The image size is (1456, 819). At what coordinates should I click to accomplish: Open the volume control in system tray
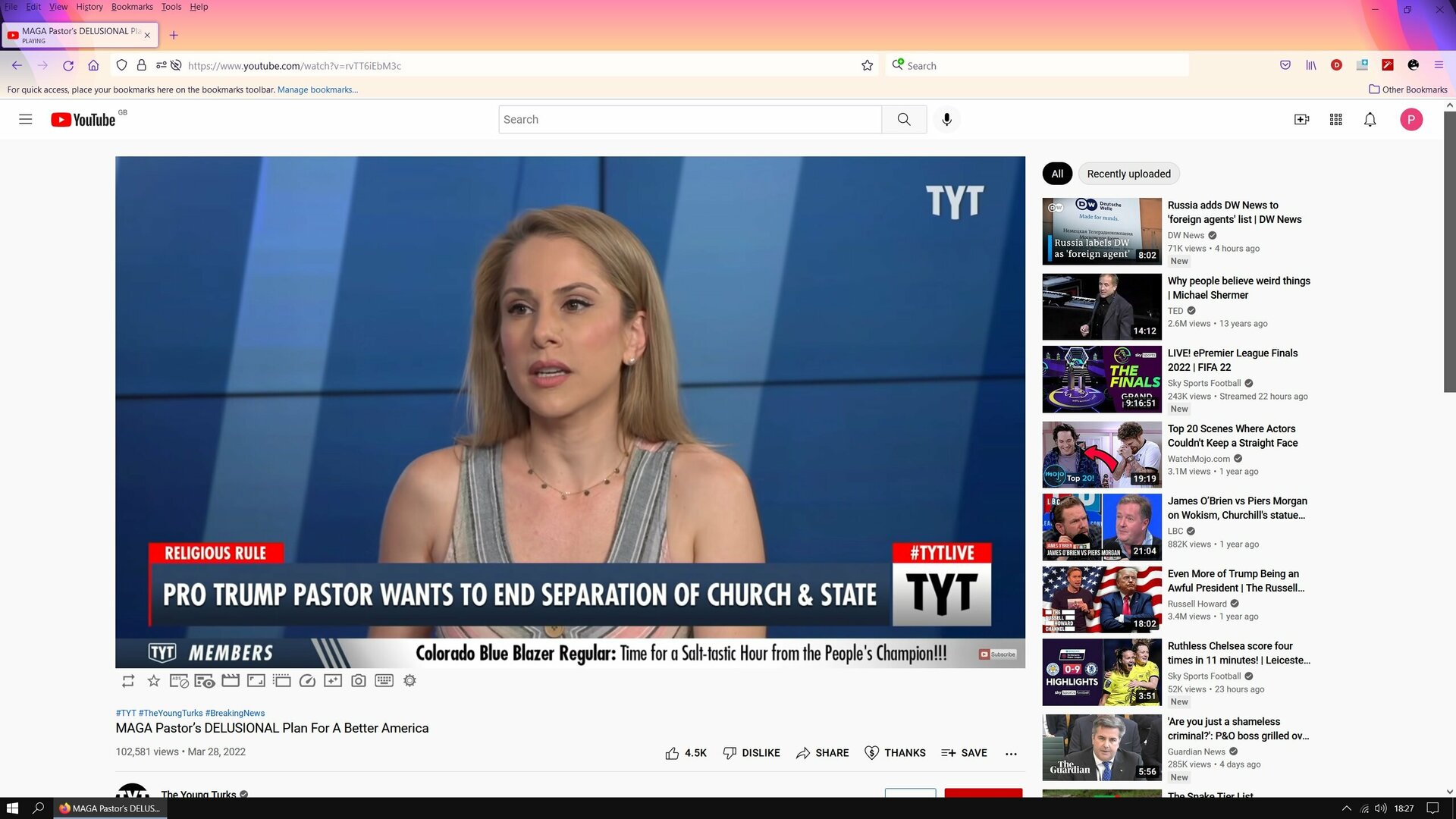(1381, 808)
